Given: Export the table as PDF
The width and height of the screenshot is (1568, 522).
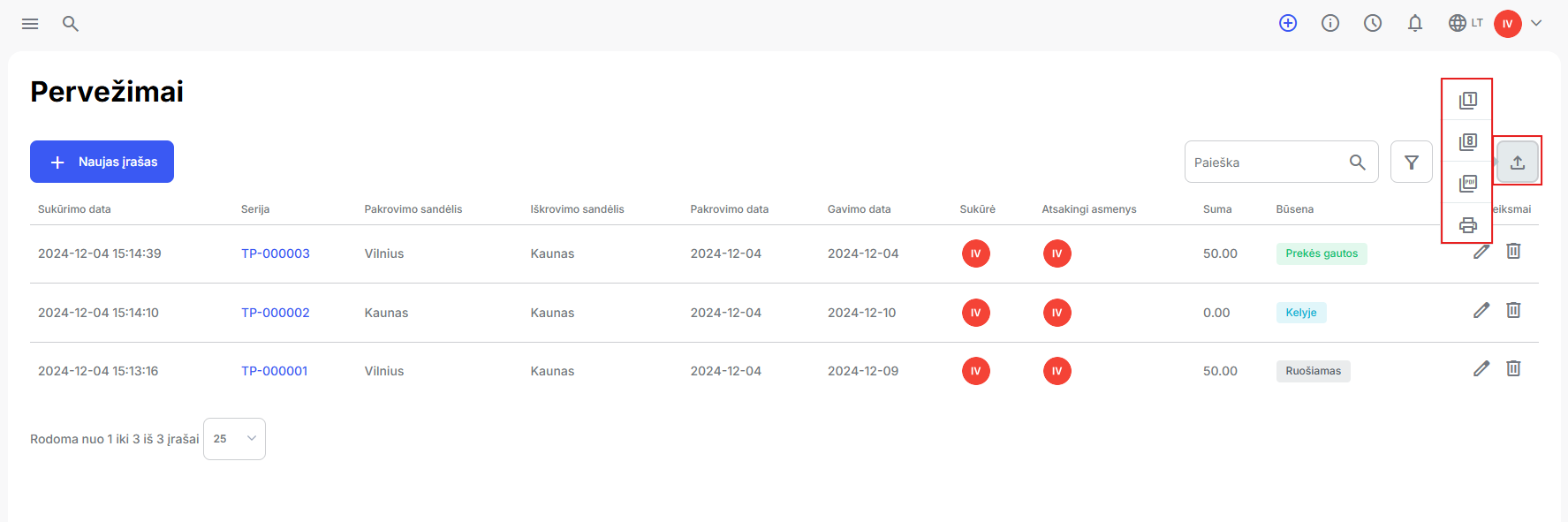Looking at the screenshot, I should tap(1468, 183).
